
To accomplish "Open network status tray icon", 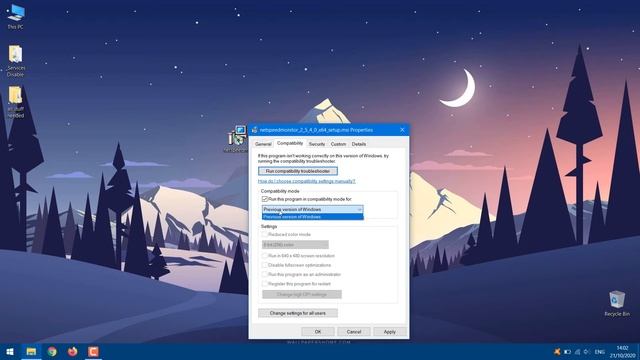I will (578, 351).
